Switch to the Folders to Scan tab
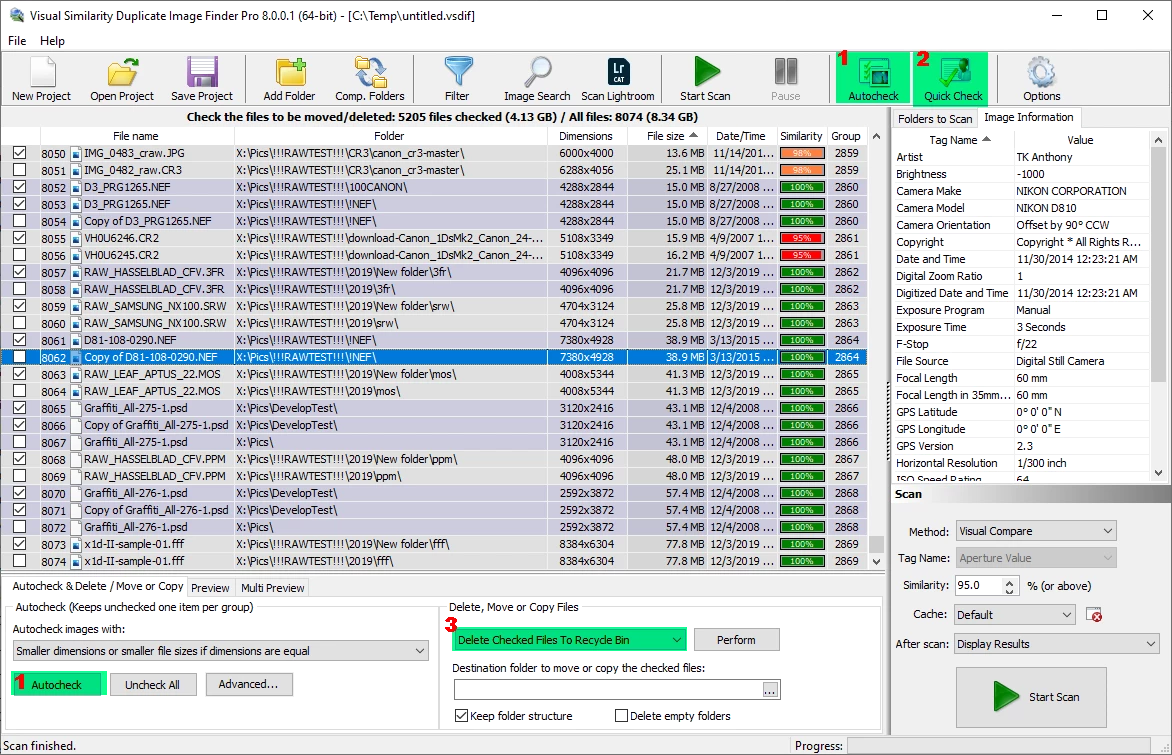1172x755 pixels. pos(934,119)
